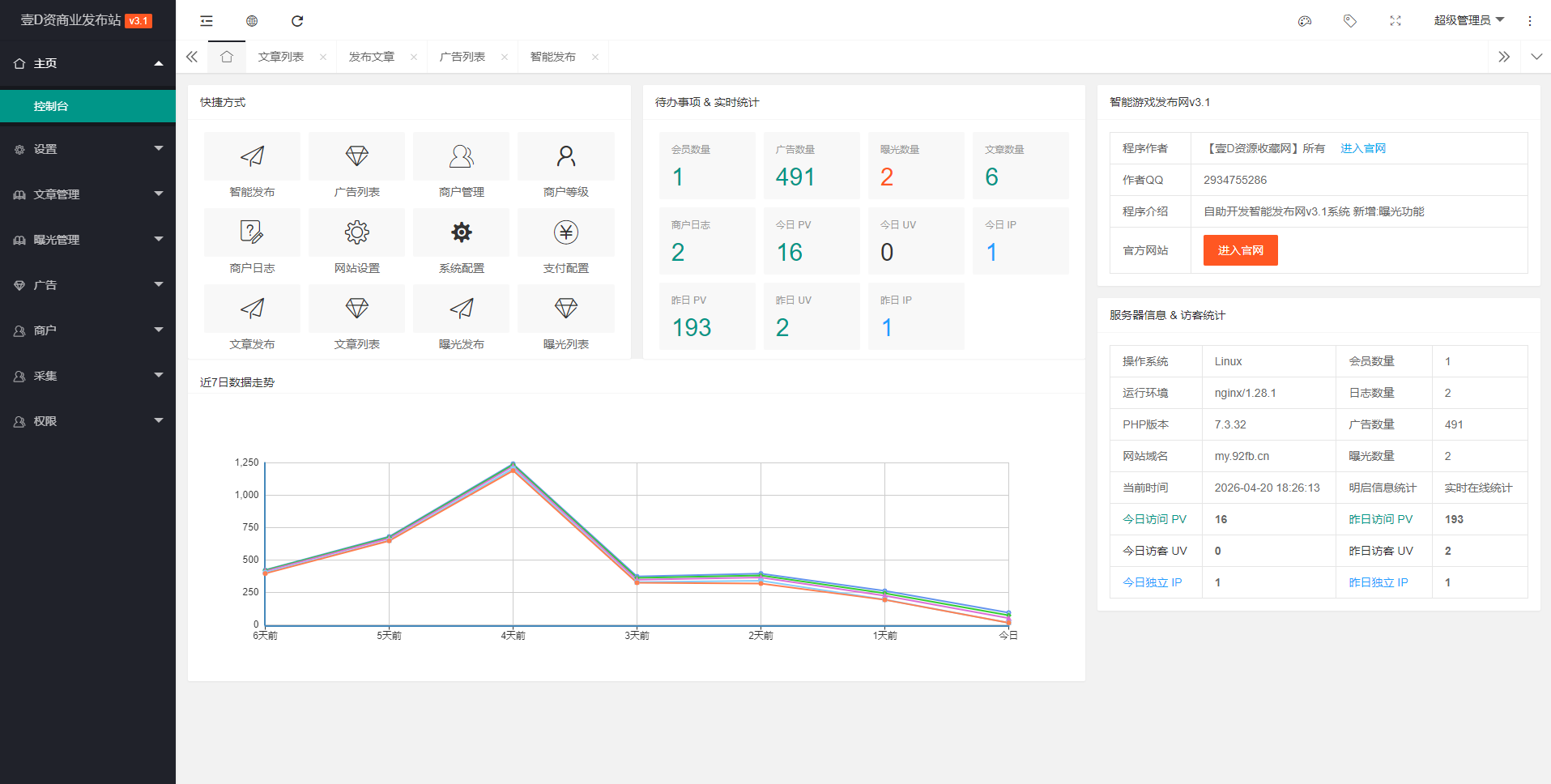Select 控制台 in the sidebar

point(87,106)
